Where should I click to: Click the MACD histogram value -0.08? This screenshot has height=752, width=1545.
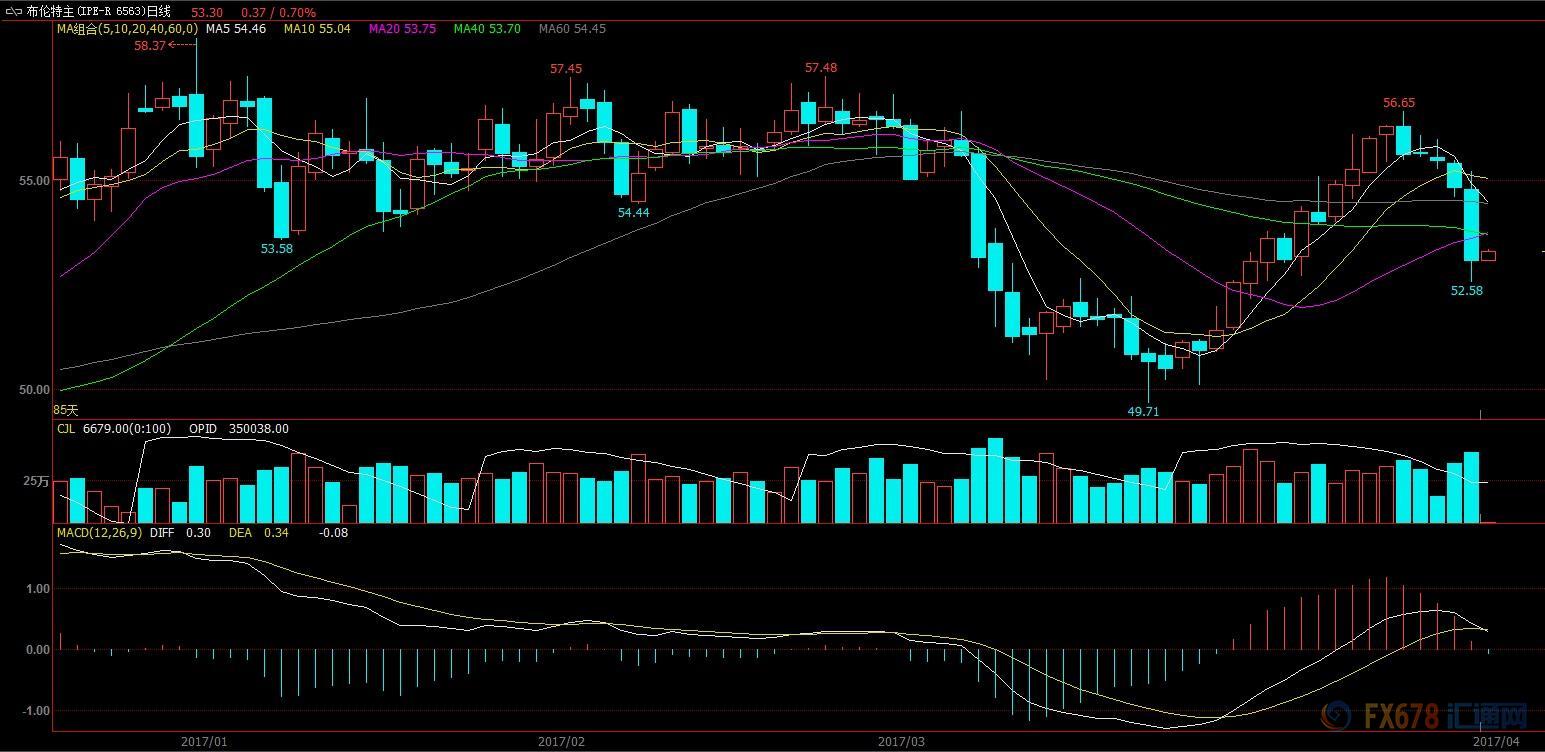(334, 533)
